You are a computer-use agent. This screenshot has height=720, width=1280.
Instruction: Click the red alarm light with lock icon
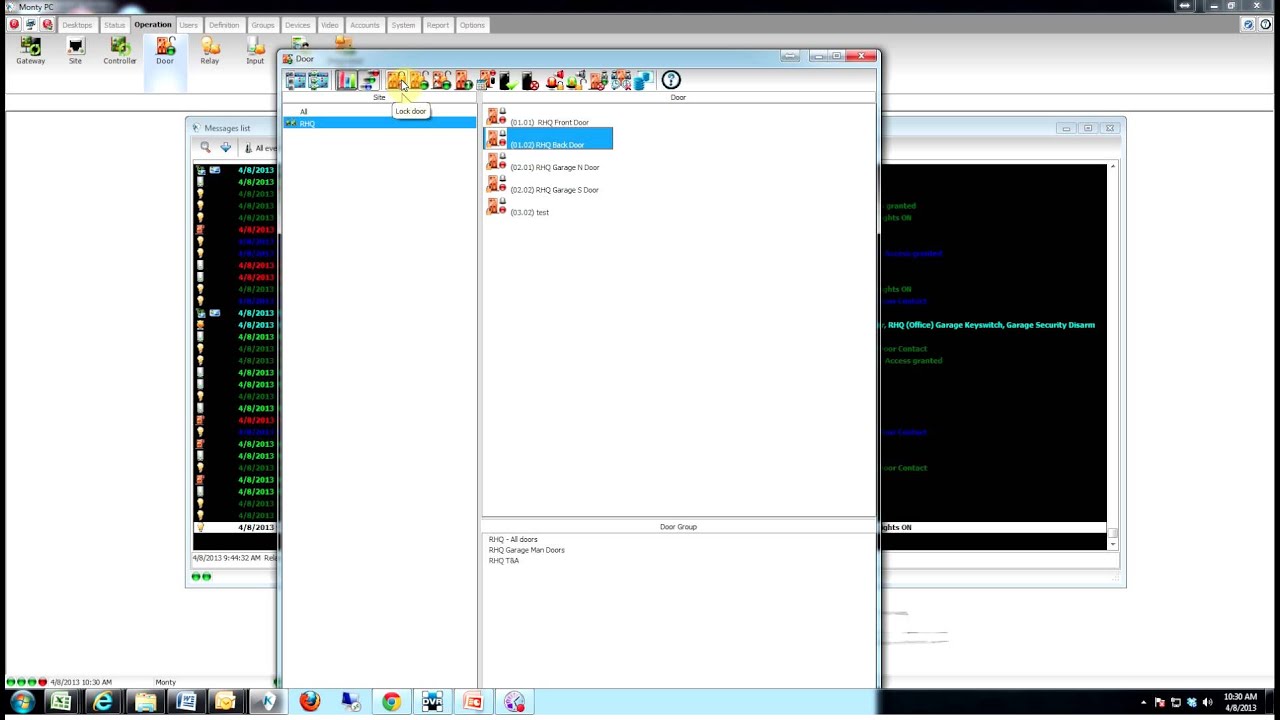coord(554,80)
